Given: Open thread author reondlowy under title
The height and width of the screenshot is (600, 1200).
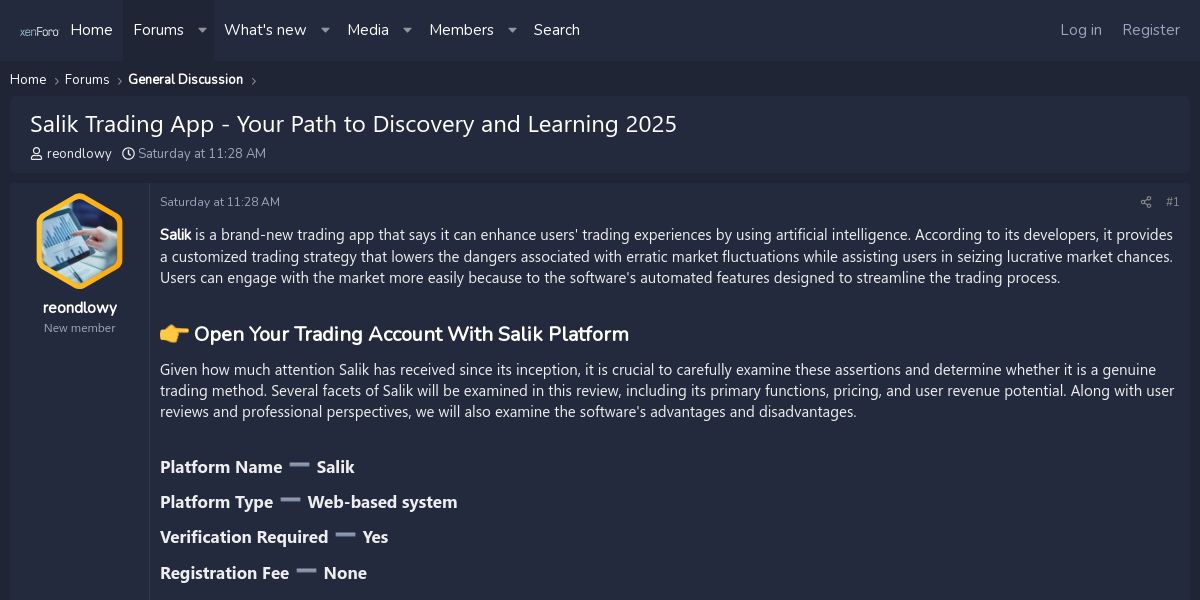Looking at the screenshot, I should (79, 154).
